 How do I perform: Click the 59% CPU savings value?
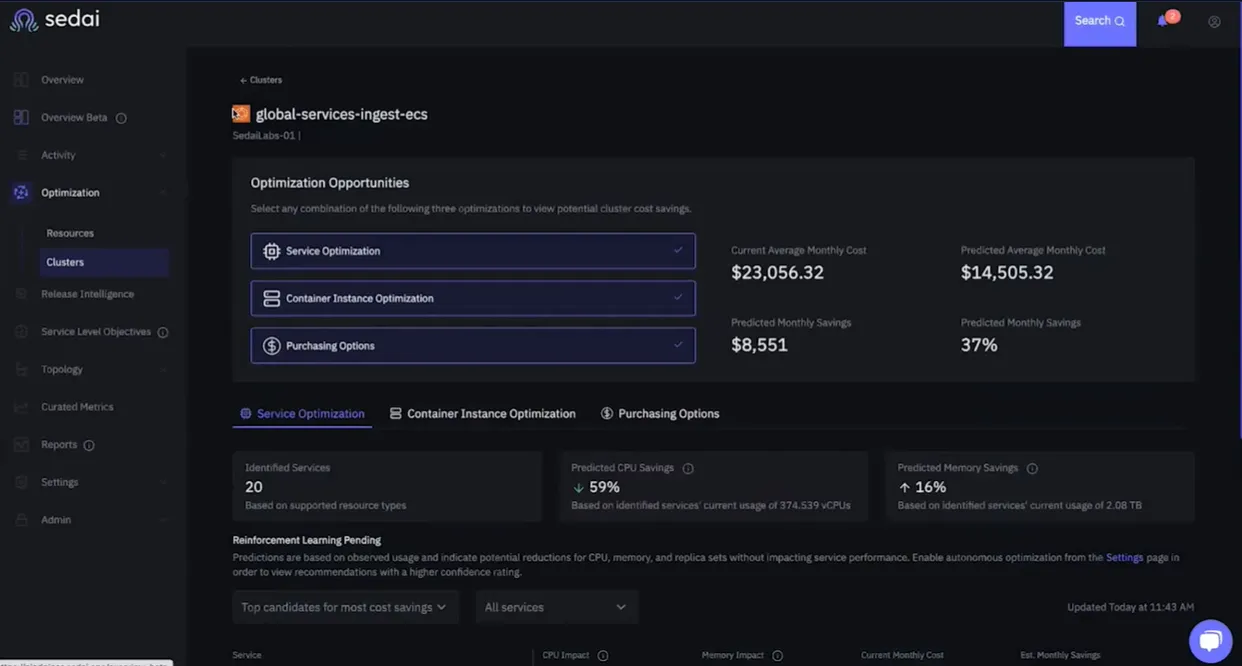point(604,487)
